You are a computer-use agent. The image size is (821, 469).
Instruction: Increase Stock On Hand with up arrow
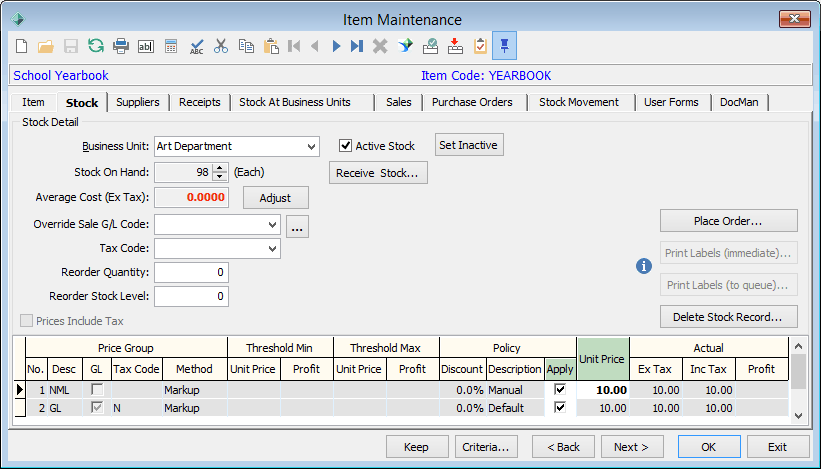click(x=220, y=168)
